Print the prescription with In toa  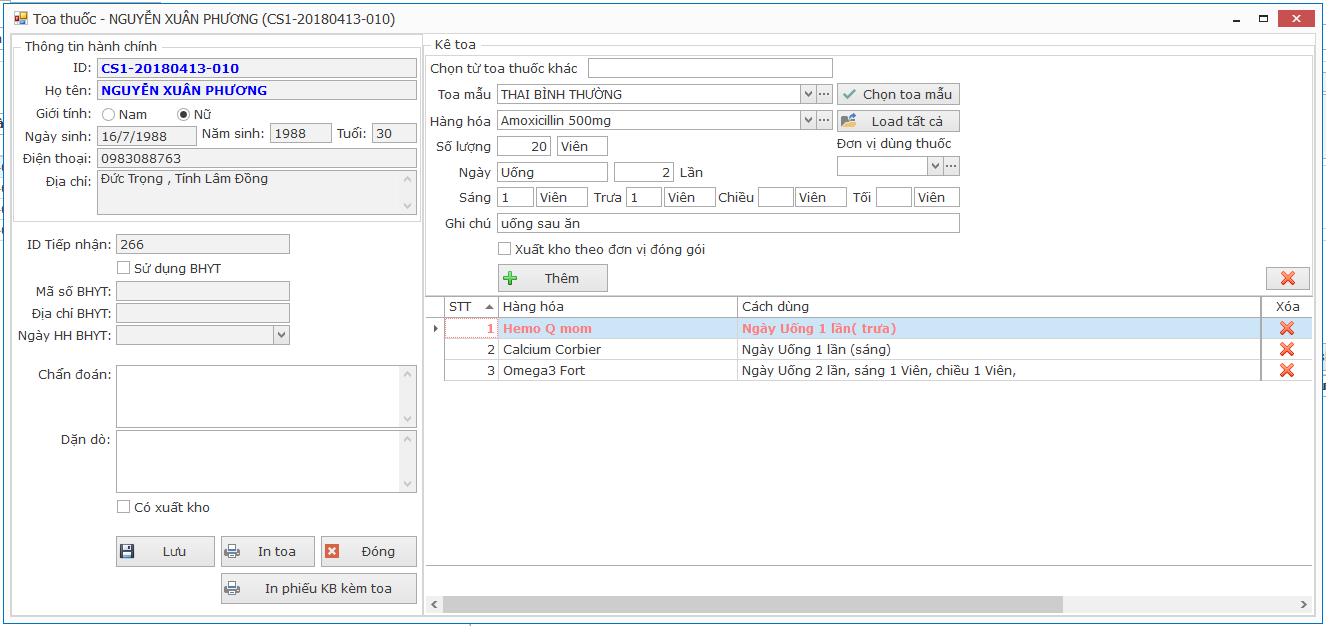pyautogui.click(x=268, y=551)
